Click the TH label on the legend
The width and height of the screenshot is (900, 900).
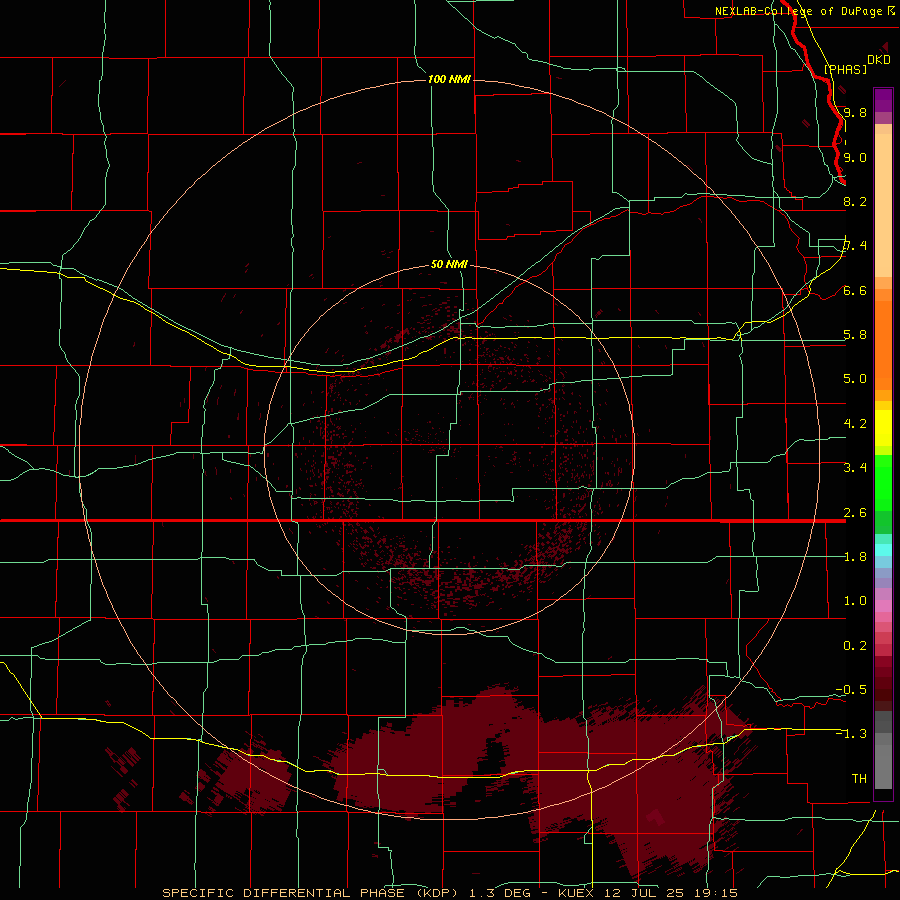tap(859, 779)
